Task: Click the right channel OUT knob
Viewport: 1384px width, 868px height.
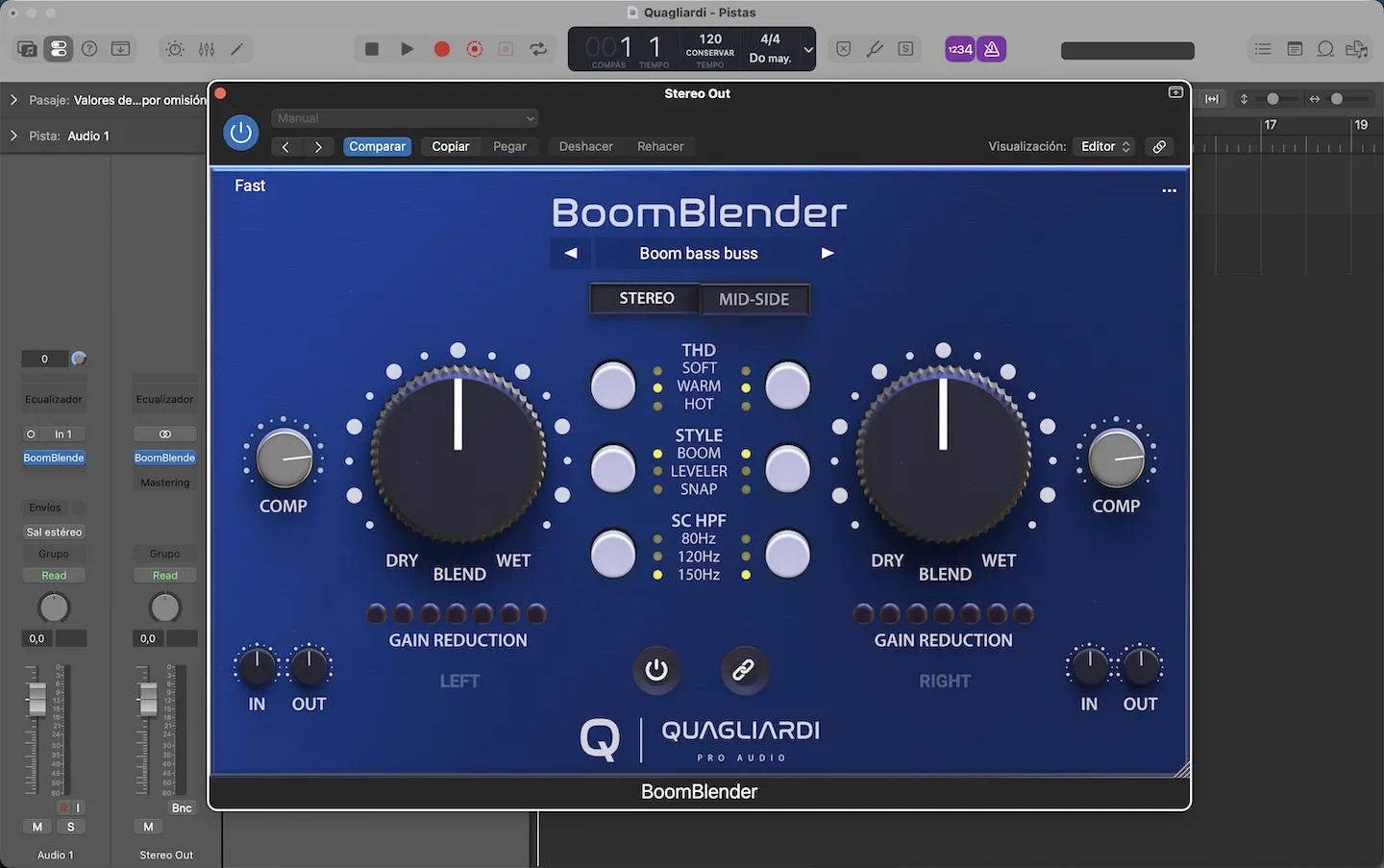Action: (x=1141, y=665)
